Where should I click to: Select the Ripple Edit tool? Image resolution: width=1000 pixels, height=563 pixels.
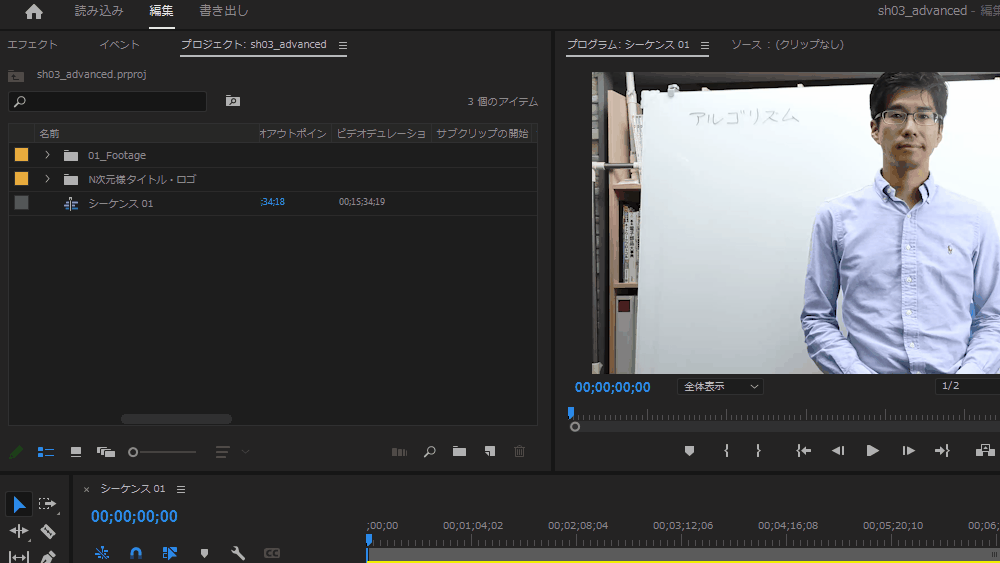point(18,531)
